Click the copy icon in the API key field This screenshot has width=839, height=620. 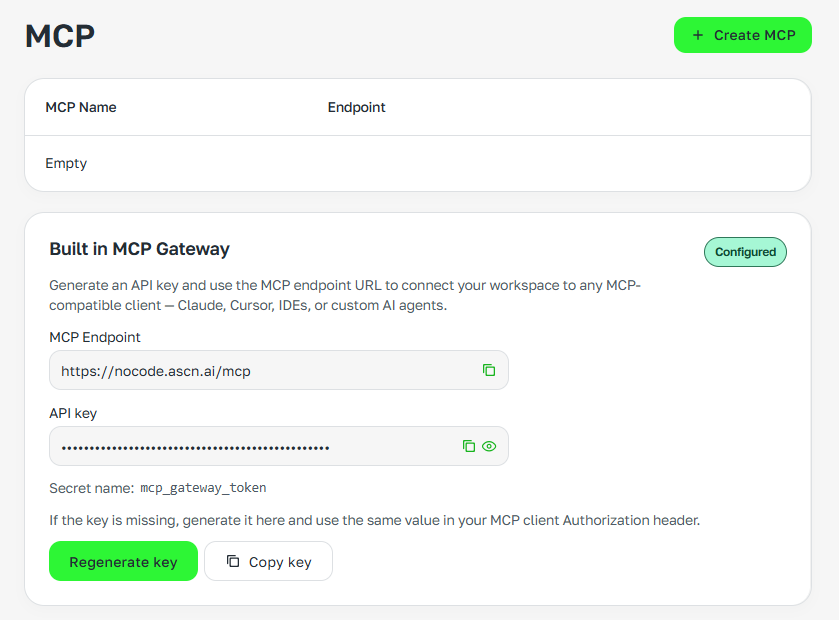tap(468, 446)
